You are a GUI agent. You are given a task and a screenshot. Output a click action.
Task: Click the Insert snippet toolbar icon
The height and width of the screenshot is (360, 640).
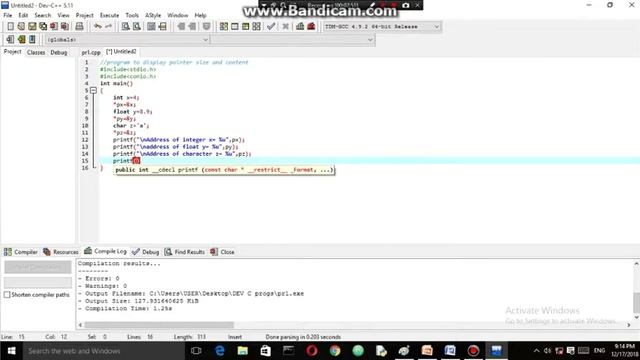click(10, 40)
